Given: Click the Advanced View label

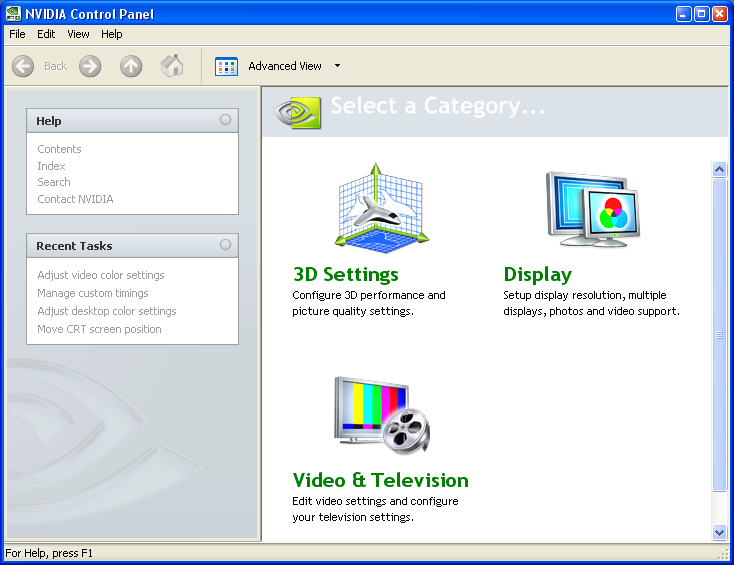Looking at the screenshot, I should point(285,66).
